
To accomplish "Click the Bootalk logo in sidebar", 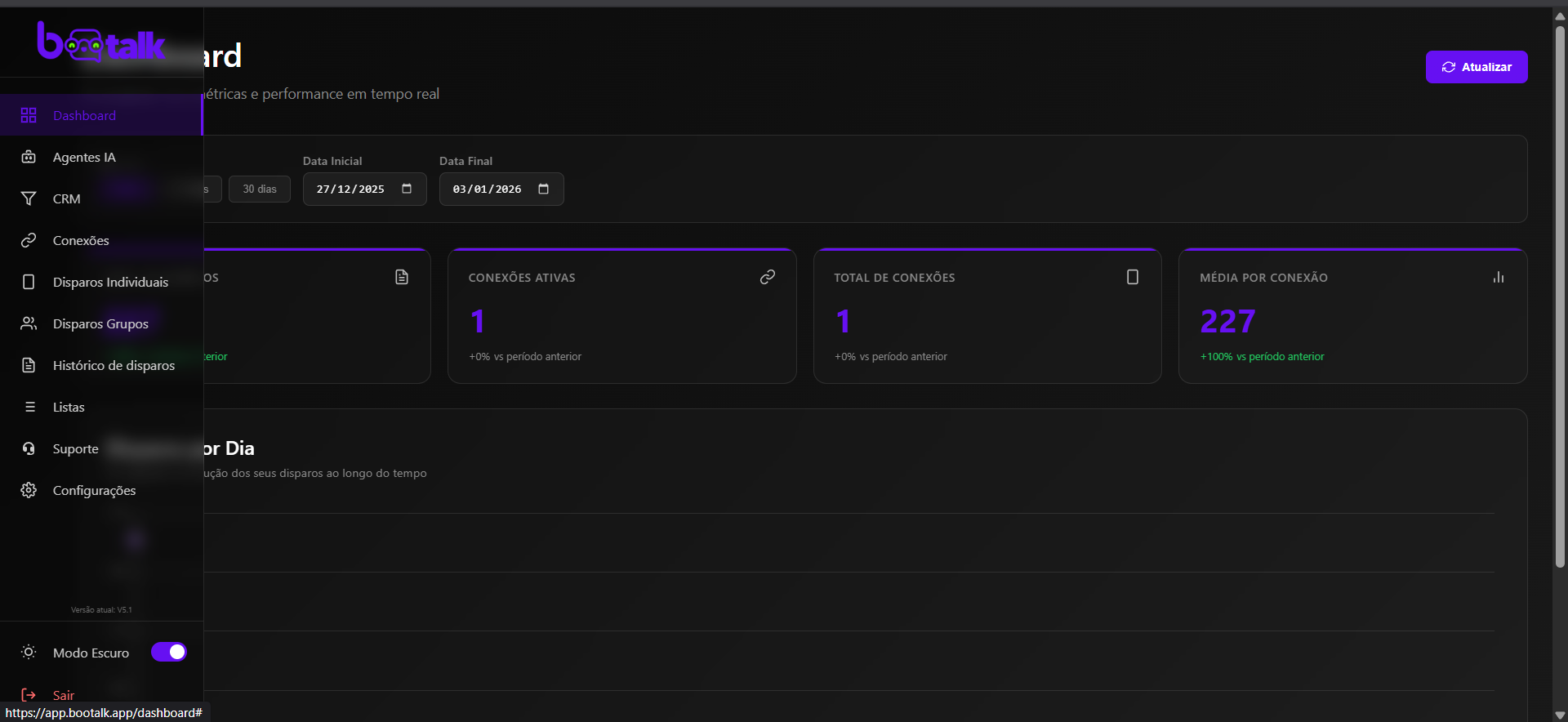I will coord(101,42).
